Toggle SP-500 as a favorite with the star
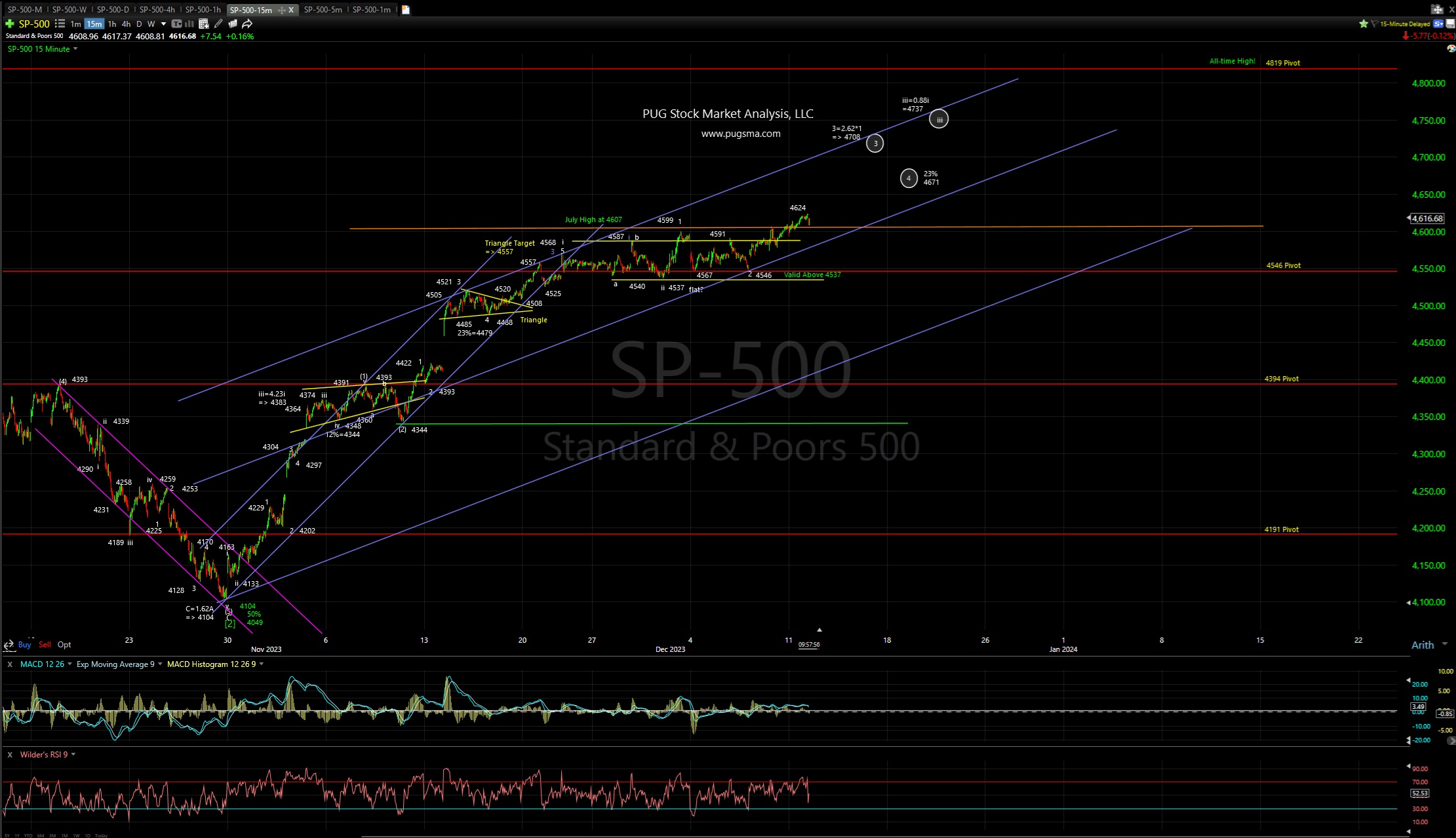The height and width of the screenshot is (838, 1456). click(x=1364, y=24)
